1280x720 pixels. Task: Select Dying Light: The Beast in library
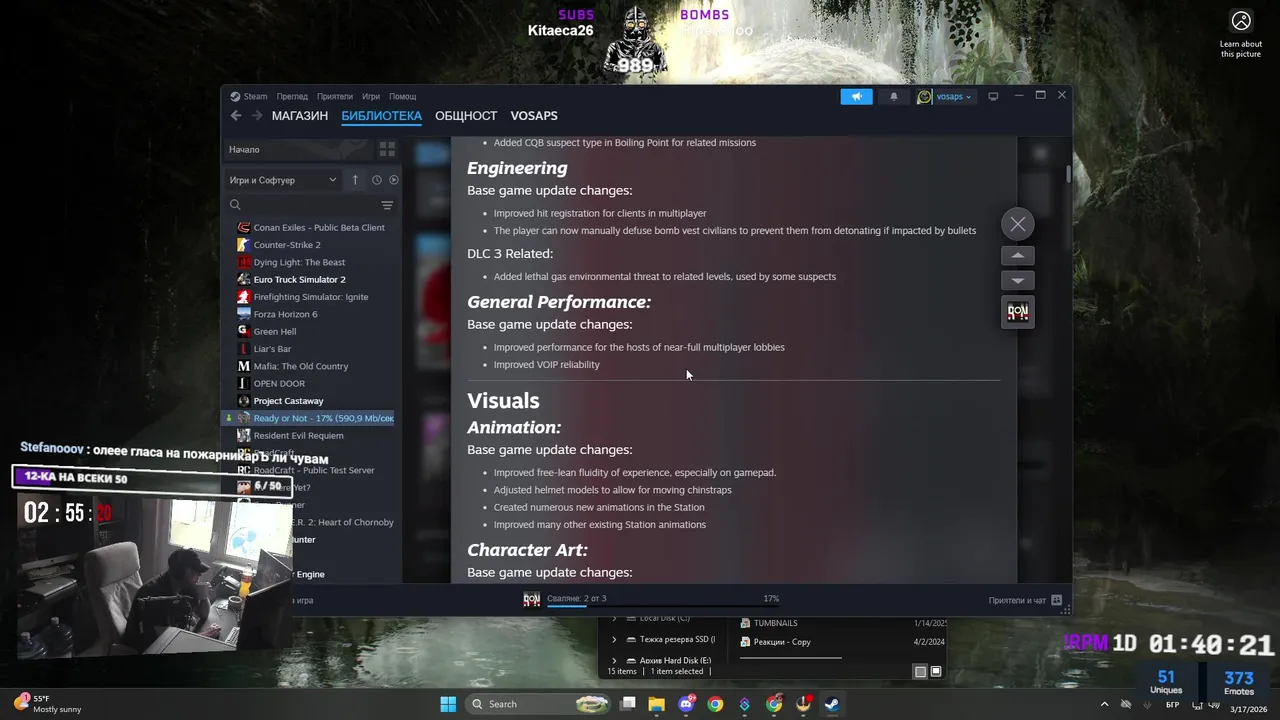pyautogui.click(x=299, y=262)
